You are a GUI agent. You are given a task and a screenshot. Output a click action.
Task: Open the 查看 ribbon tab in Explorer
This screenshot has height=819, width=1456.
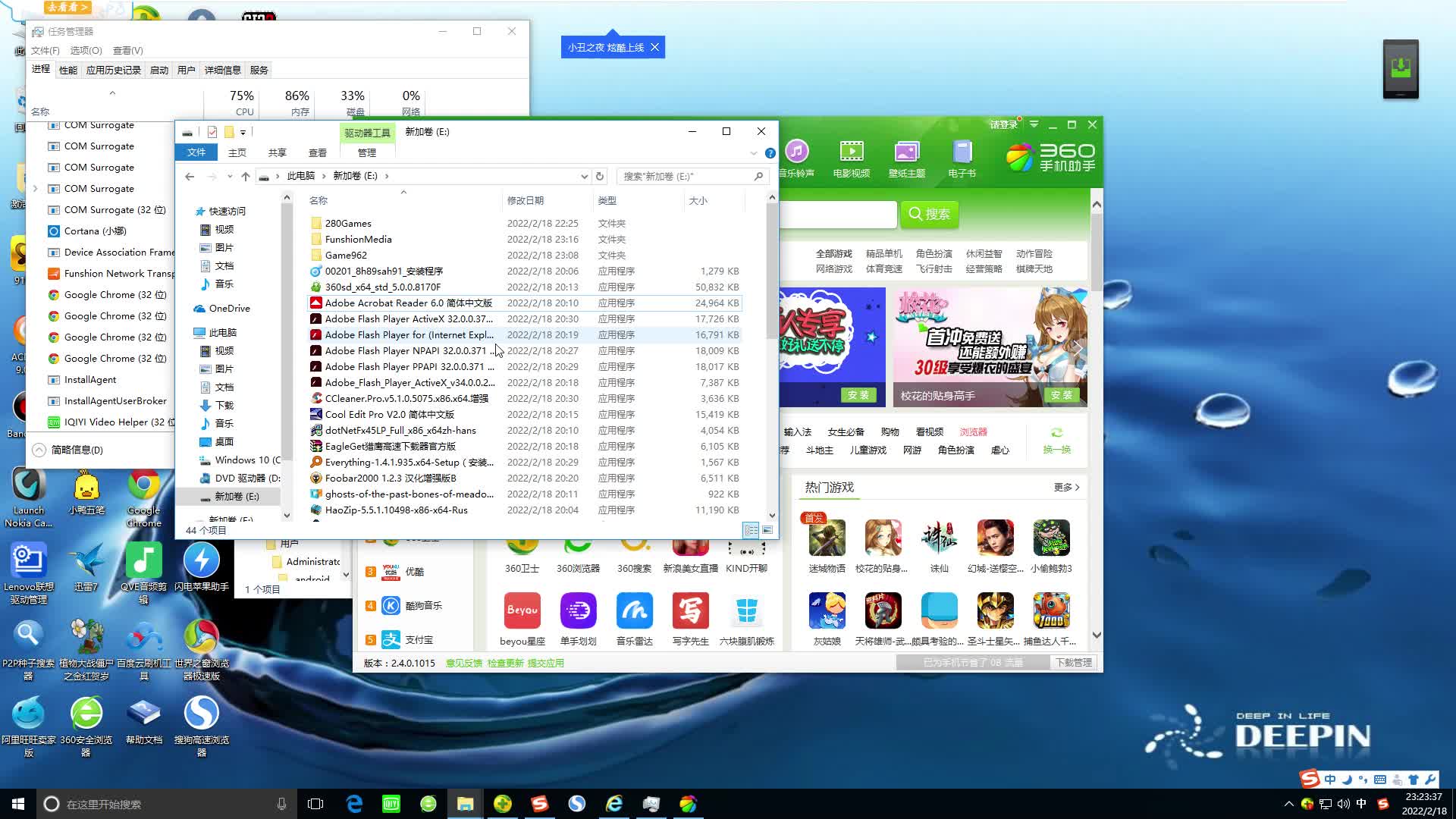(318, 152)
